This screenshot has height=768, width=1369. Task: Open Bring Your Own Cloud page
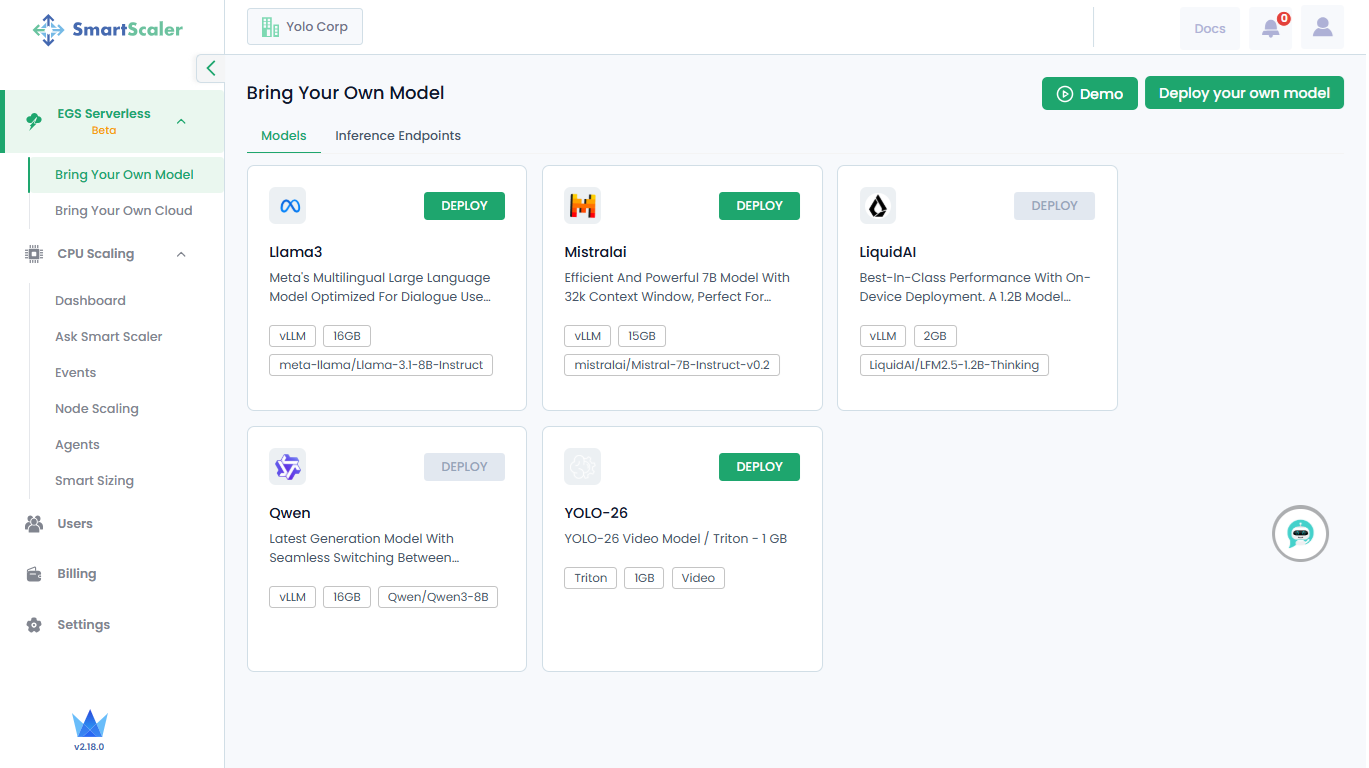(124, 211)
